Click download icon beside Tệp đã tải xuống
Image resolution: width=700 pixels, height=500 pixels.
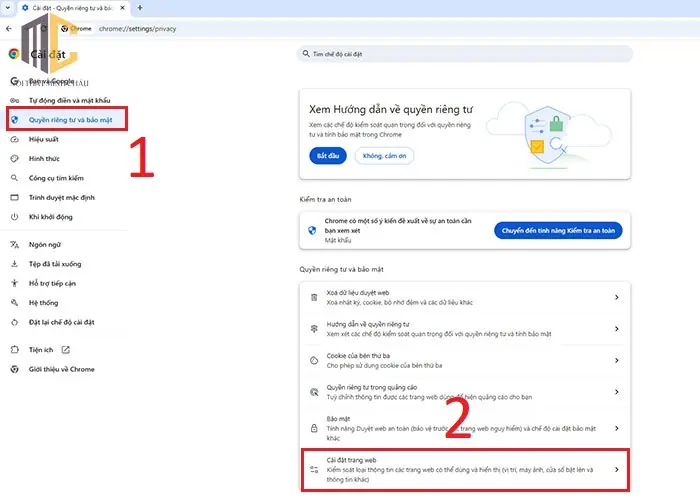[14, 264]
